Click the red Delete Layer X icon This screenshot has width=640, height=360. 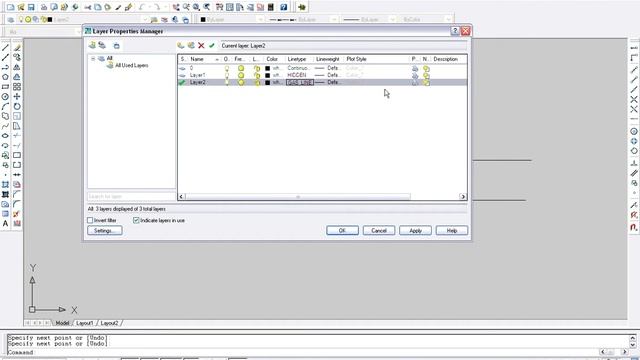click(201, 46)
